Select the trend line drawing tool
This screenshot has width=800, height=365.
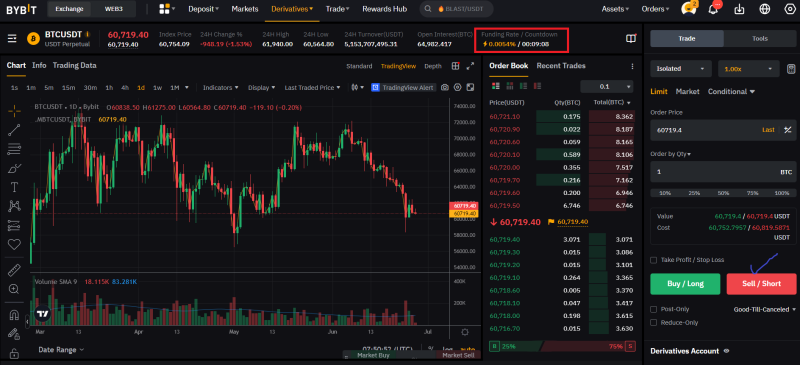(x=14, y=130)
